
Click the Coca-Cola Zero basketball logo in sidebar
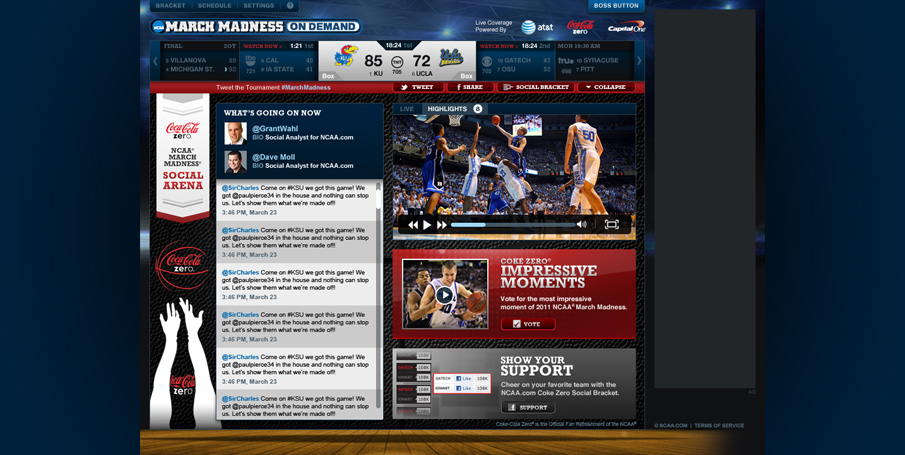coord(182,265)
